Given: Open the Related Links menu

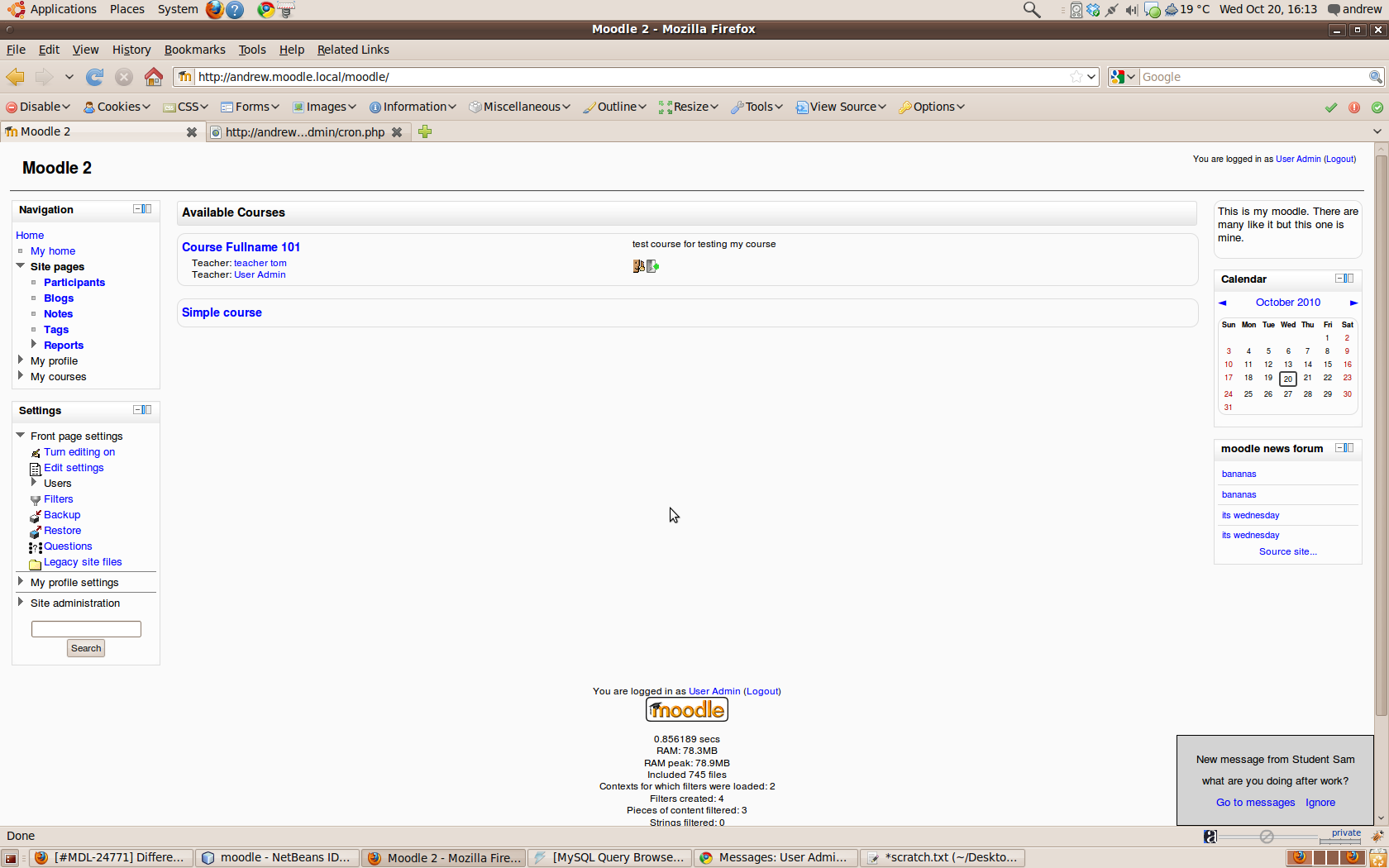Looking at the screenshot, I should (353, 50).
